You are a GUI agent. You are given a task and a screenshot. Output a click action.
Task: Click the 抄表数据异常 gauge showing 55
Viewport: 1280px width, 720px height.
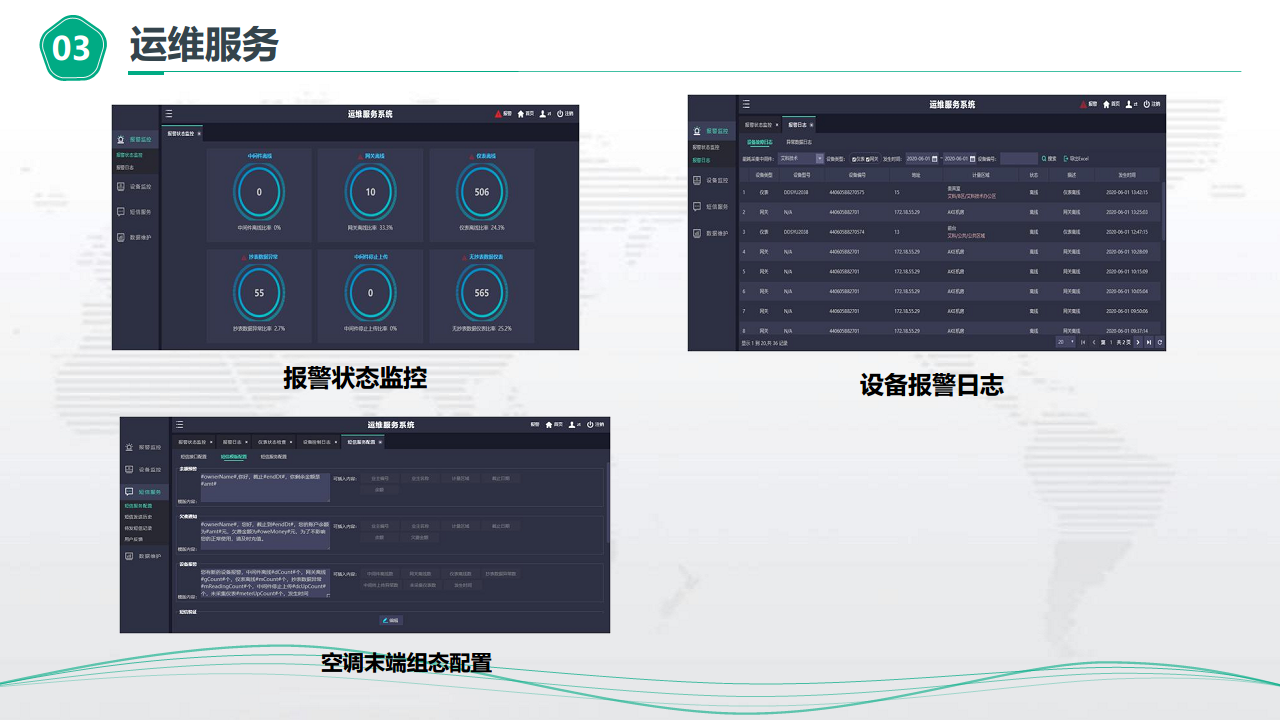pos(259,293)
